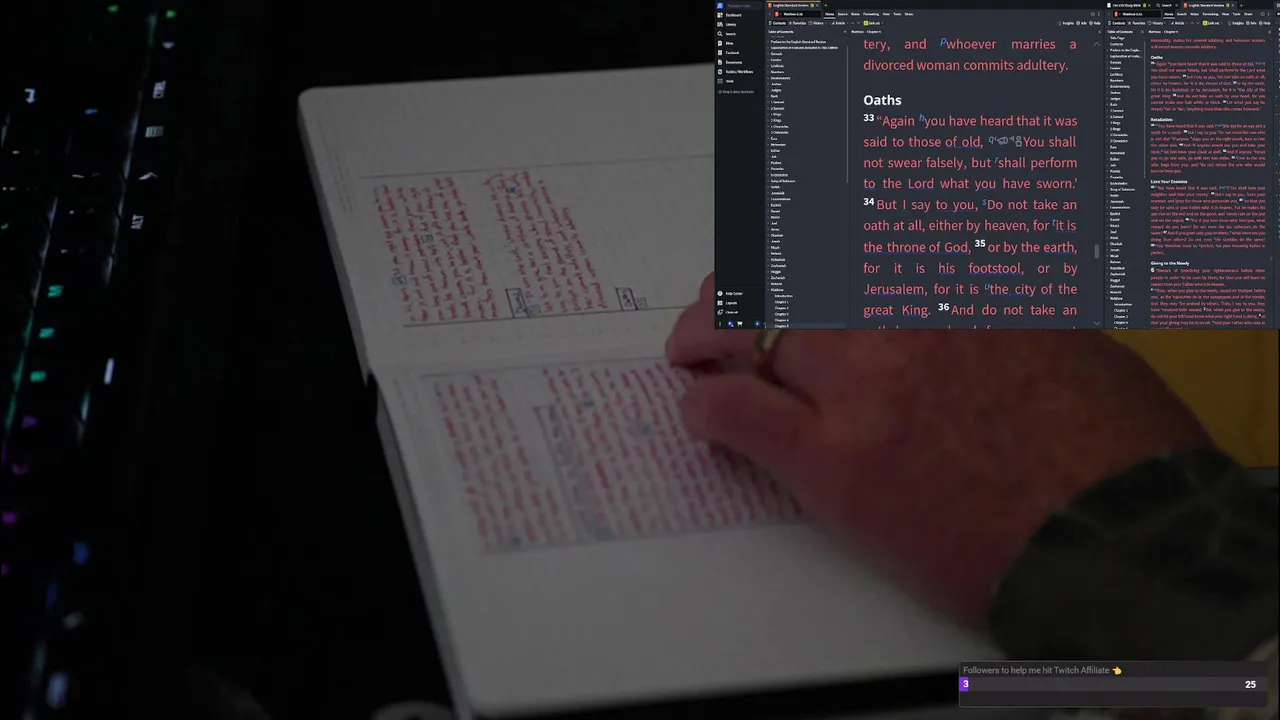Click Info in the large-text Bible panel
The width and height of the screenshot is (1280, 720).
pos(1083,23)
